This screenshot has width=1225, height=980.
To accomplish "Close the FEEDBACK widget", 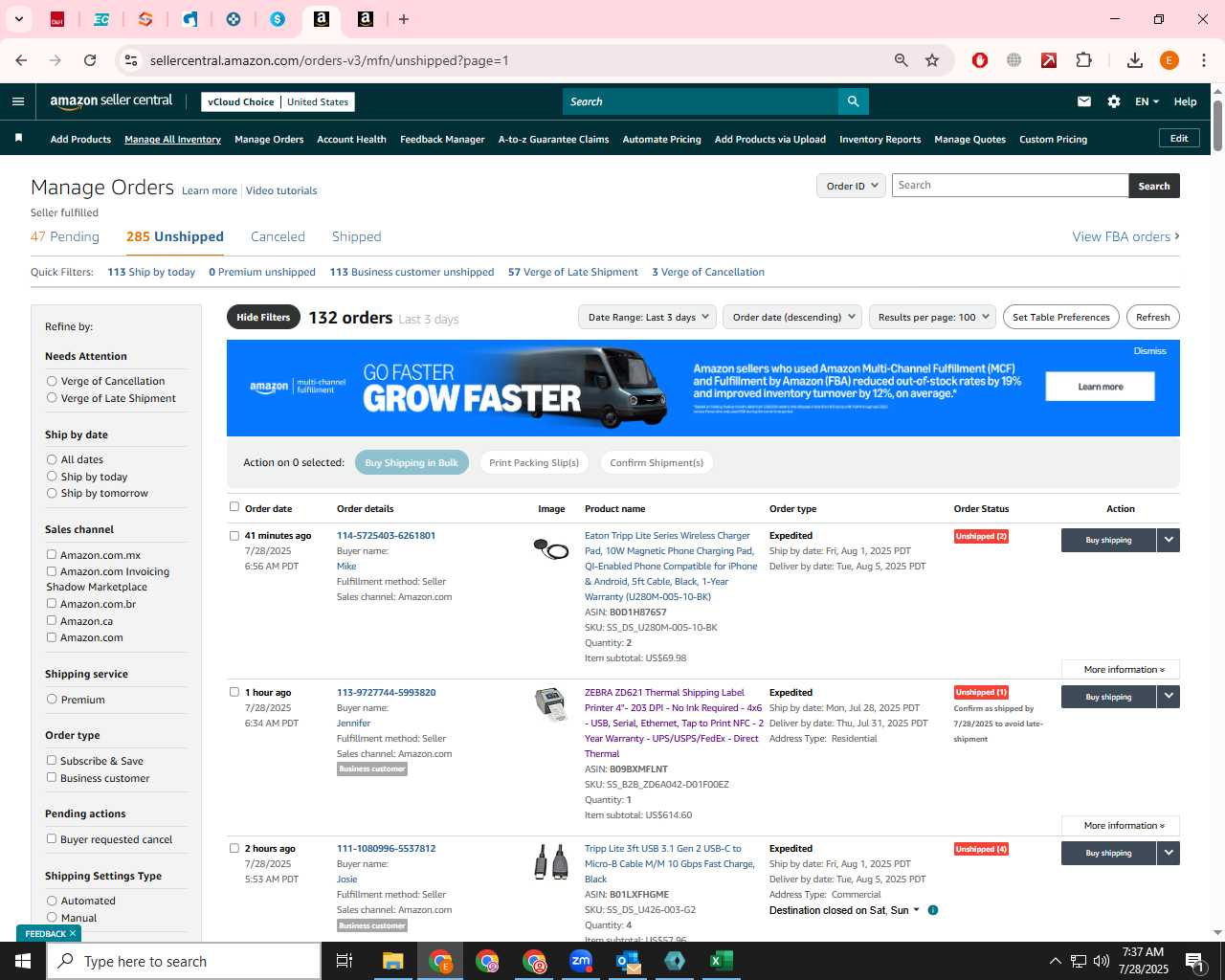I will coord(73,933).
